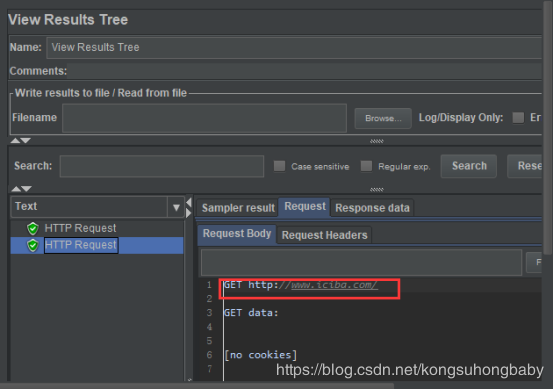Click the Reset button
This screenshot has width=554, height=389.
coord(525,166)
